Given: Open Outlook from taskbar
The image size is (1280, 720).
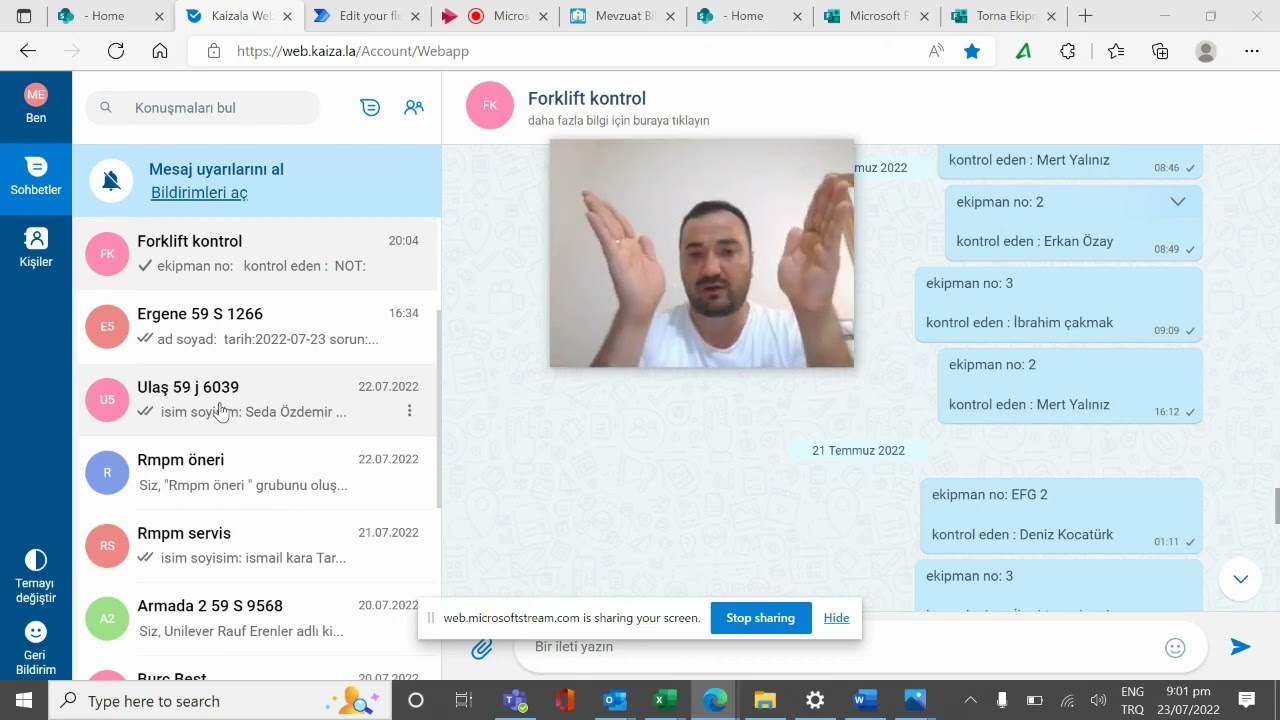Looking at the screenshot, I should coord(613,700).
